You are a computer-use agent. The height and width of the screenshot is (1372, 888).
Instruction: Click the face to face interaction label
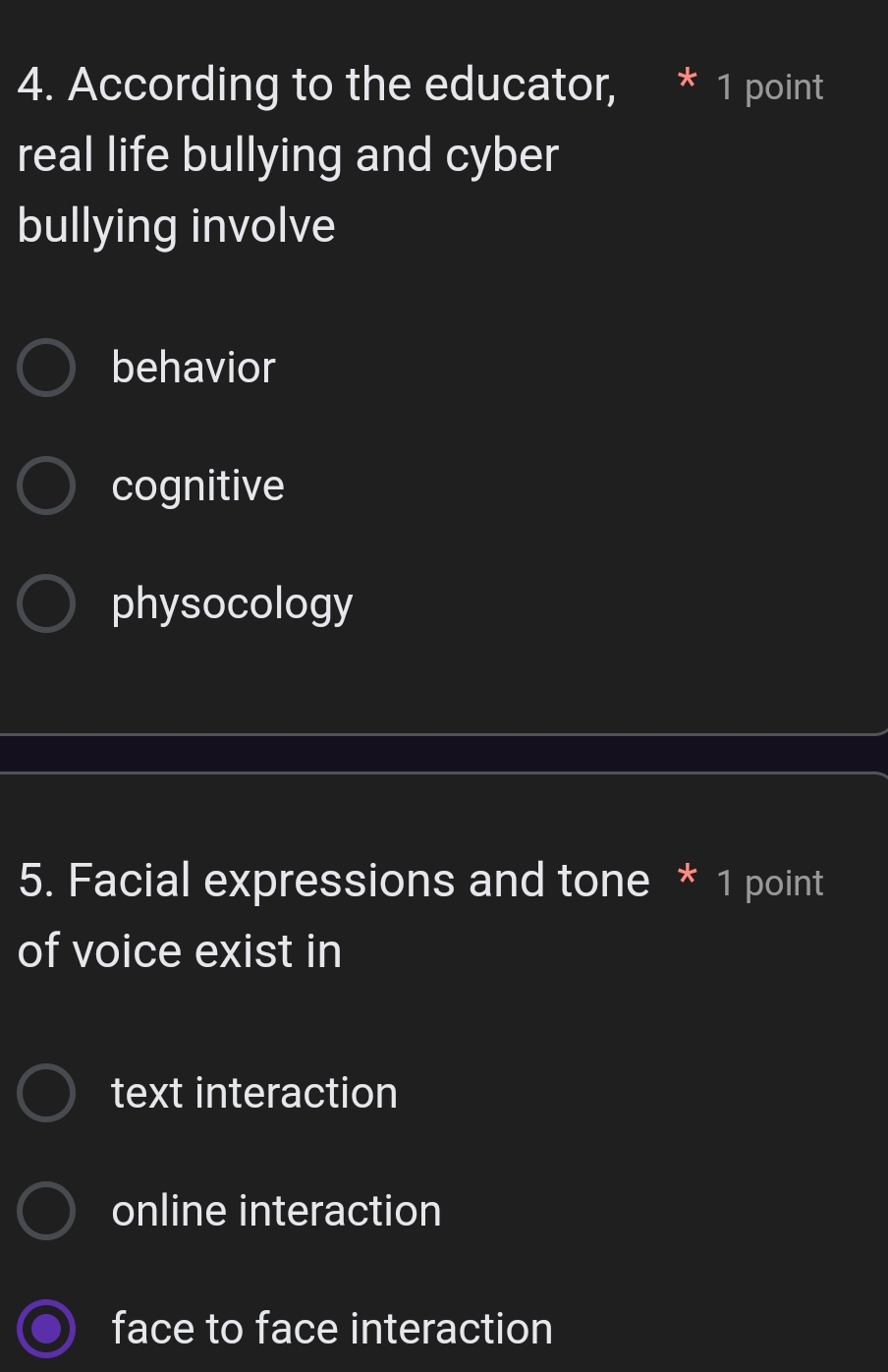click(331, 1328)
